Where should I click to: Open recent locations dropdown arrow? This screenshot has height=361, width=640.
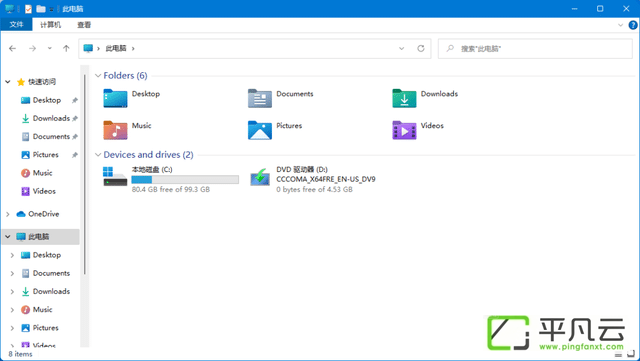coord(49,49)
